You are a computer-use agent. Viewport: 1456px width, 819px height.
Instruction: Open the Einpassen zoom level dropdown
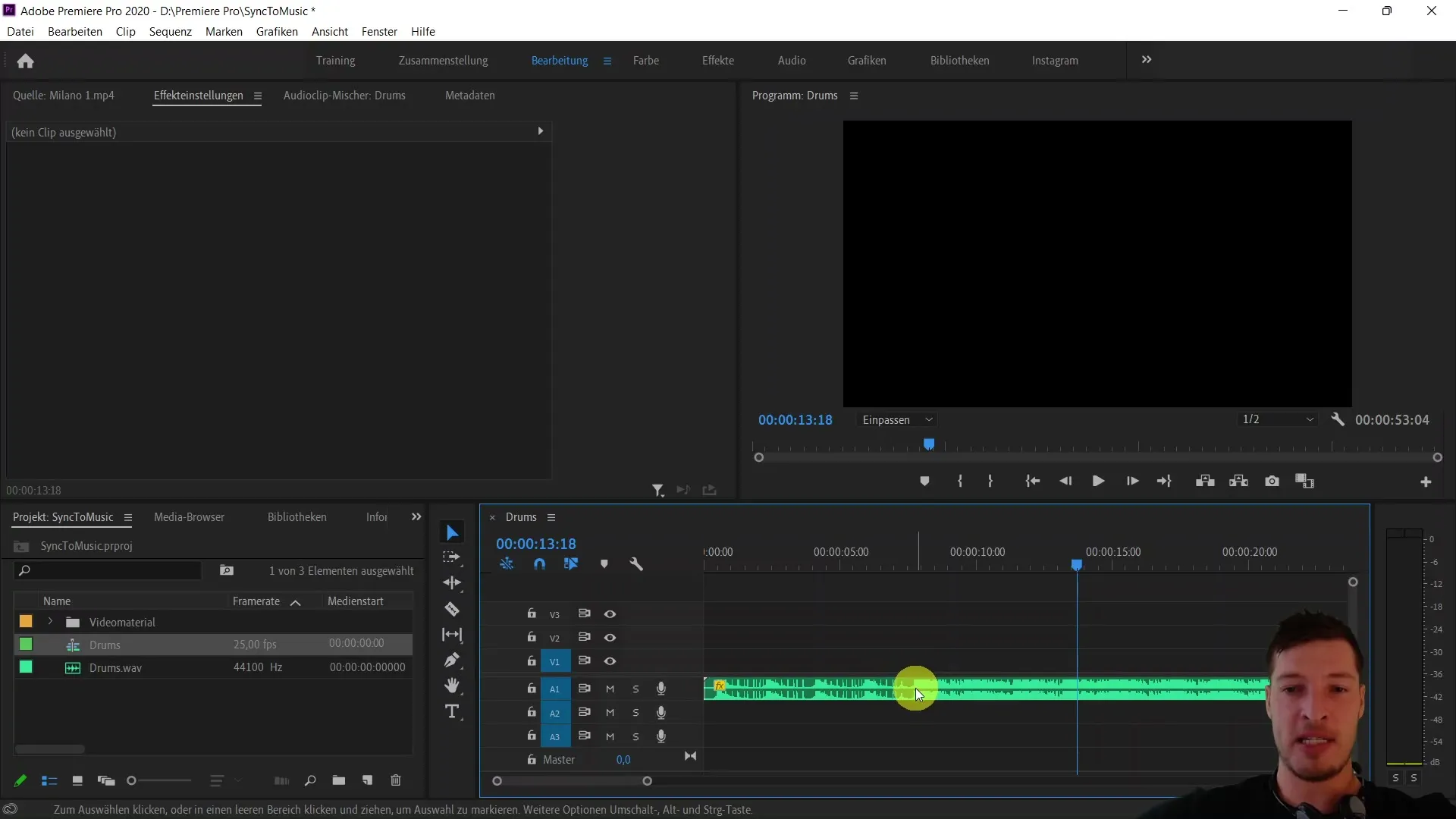898,420
